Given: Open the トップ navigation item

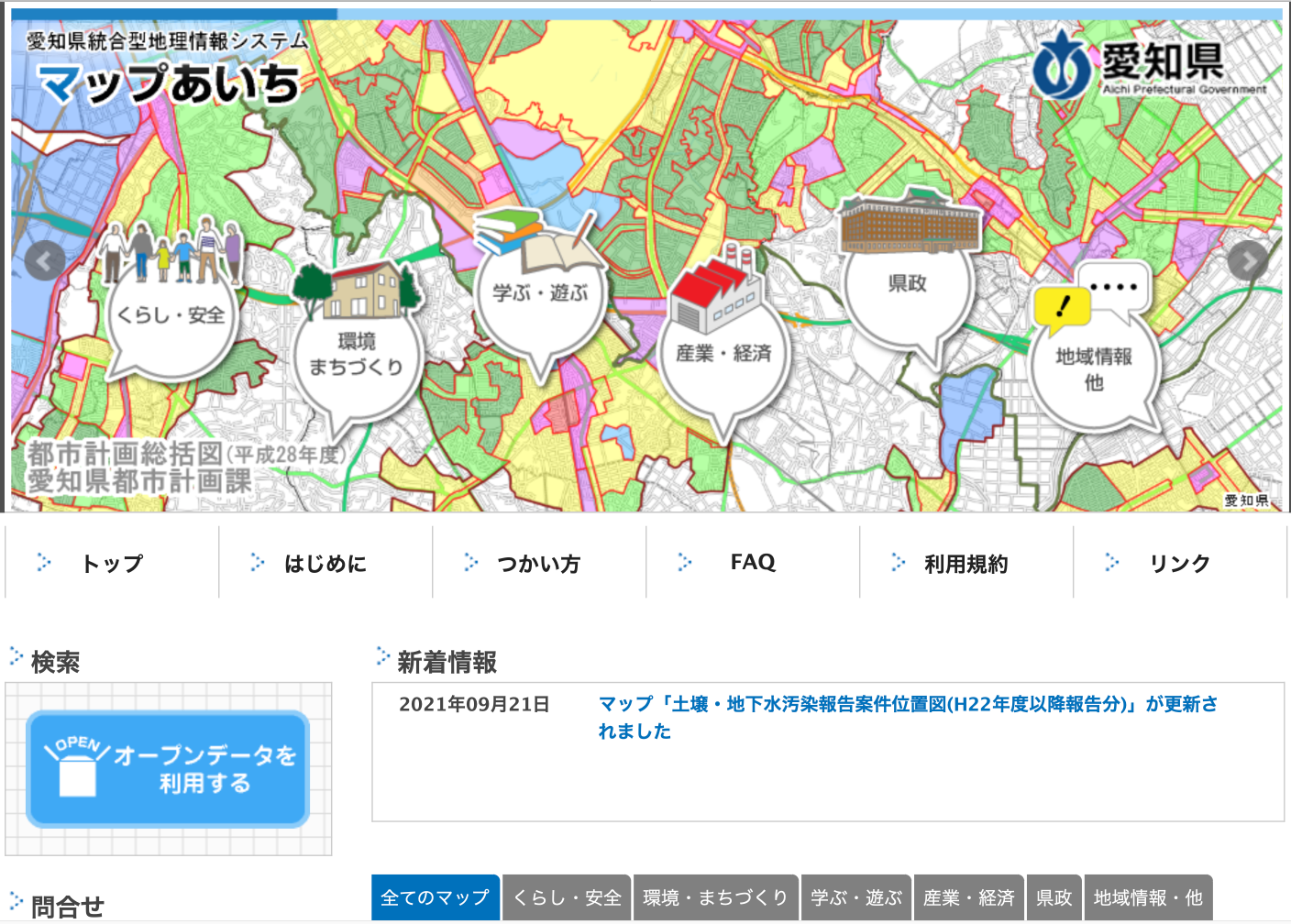Looking at the screenshot, I should click(x=112, y=563).
